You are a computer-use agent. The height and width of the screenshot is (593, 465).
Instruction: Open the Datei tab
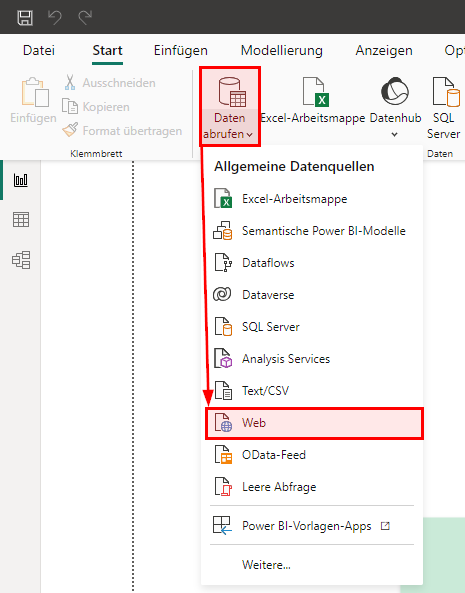pyautogui.click(x=39, y=50)
